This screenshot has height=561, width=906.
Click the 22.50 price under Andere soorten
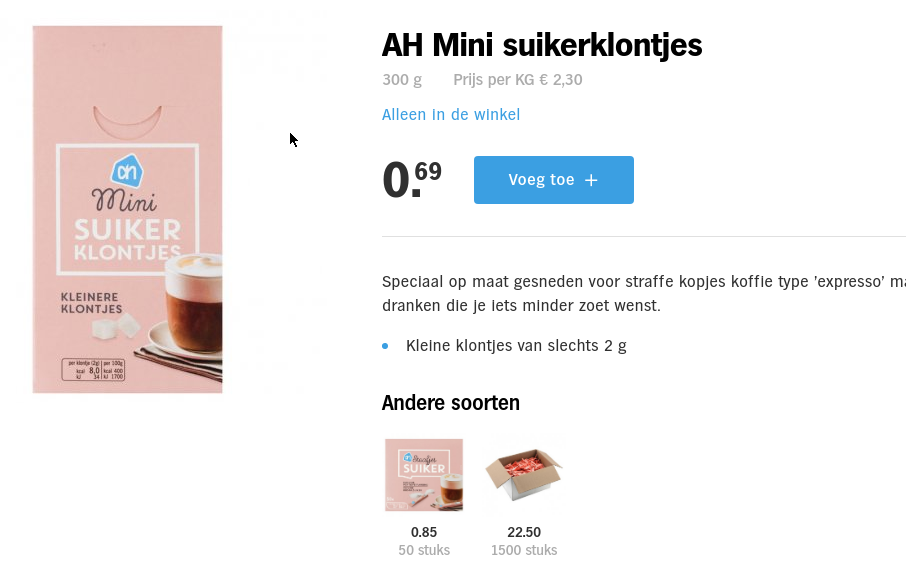pyautogui.click(x=524, y=532)
